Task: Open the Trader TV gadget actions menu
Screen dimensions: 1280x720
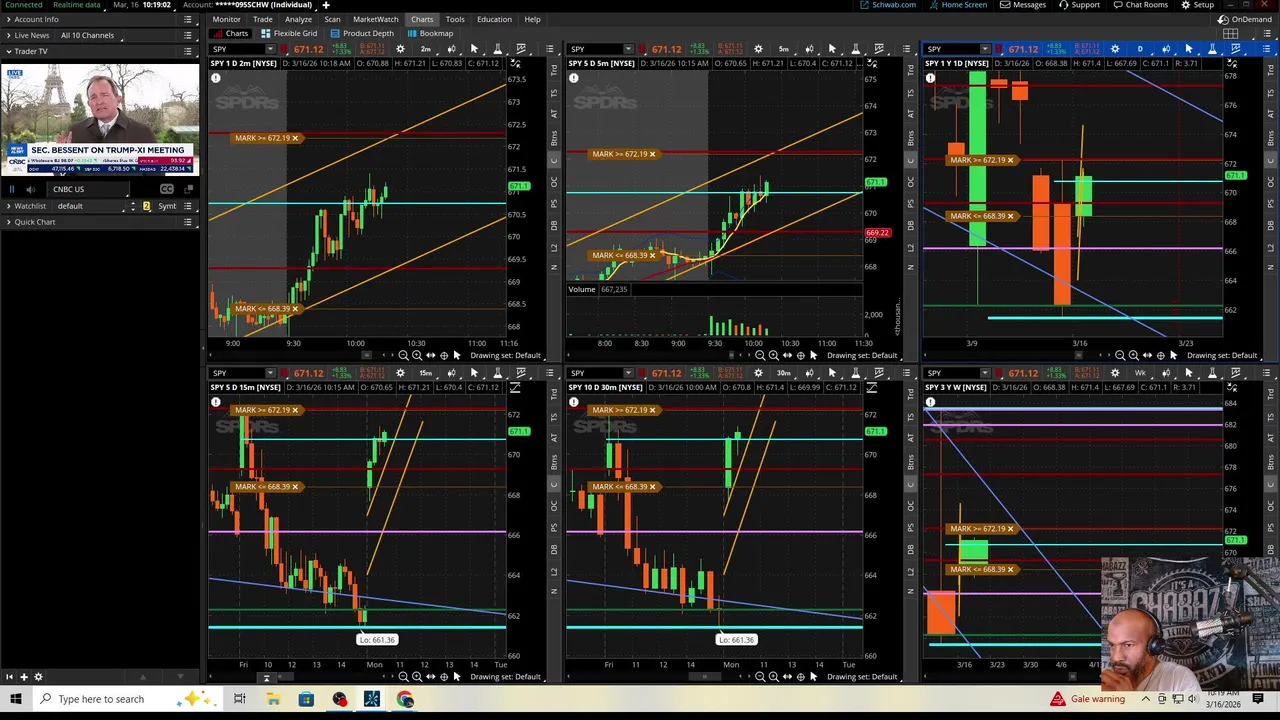Action: (188, 51)
